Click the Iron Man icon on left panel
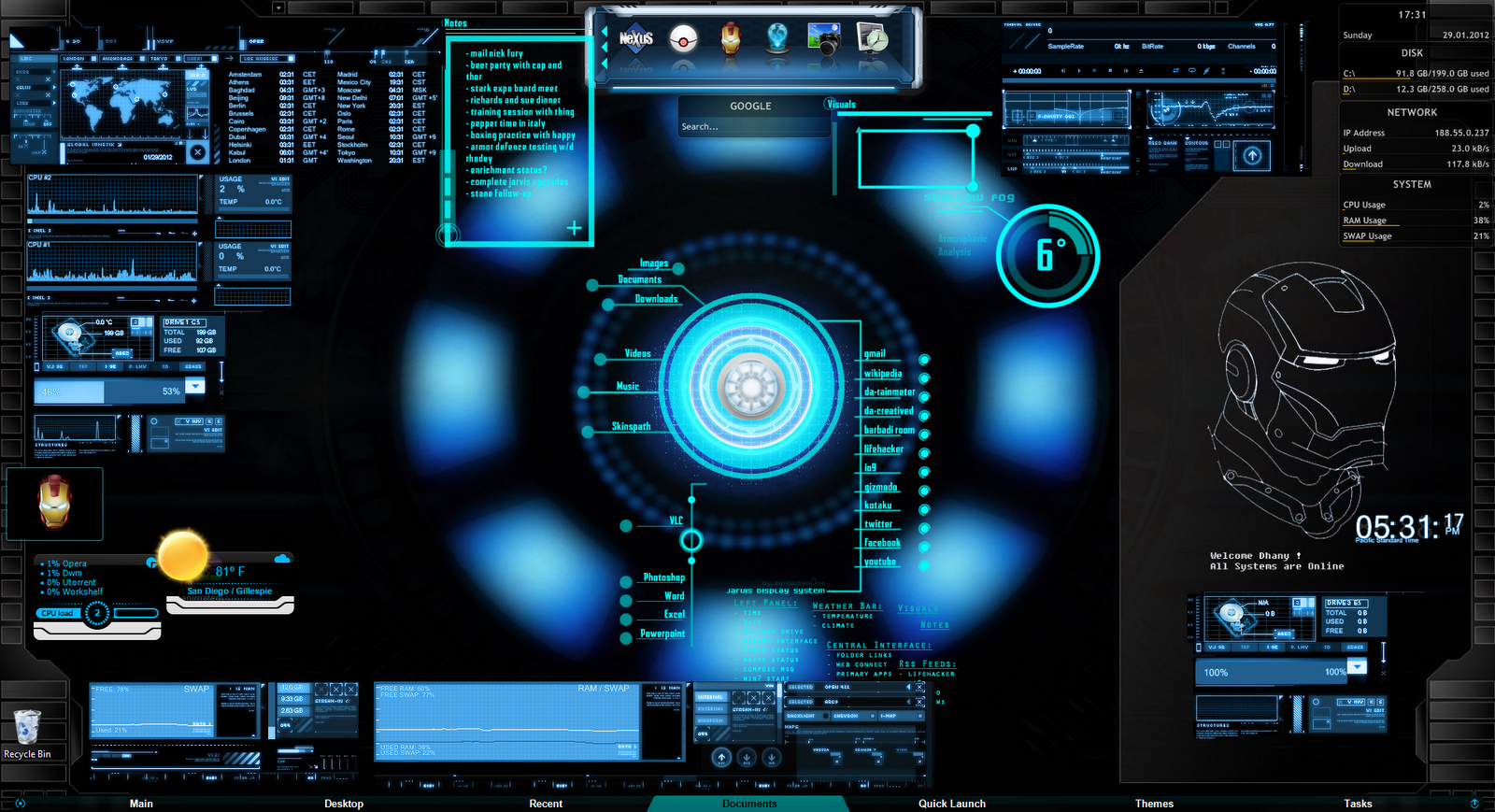 pyautogui.click(x=54, y=503)
